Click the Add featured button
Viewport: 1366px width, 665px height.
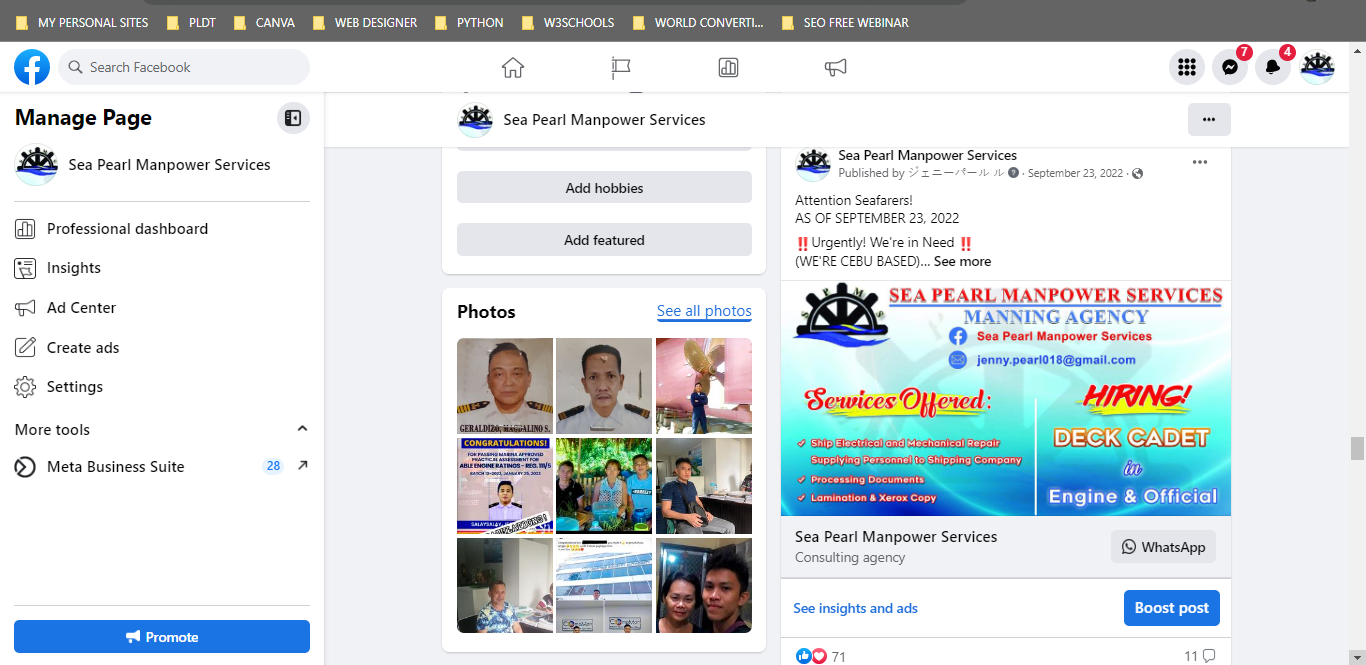point(604,240)
